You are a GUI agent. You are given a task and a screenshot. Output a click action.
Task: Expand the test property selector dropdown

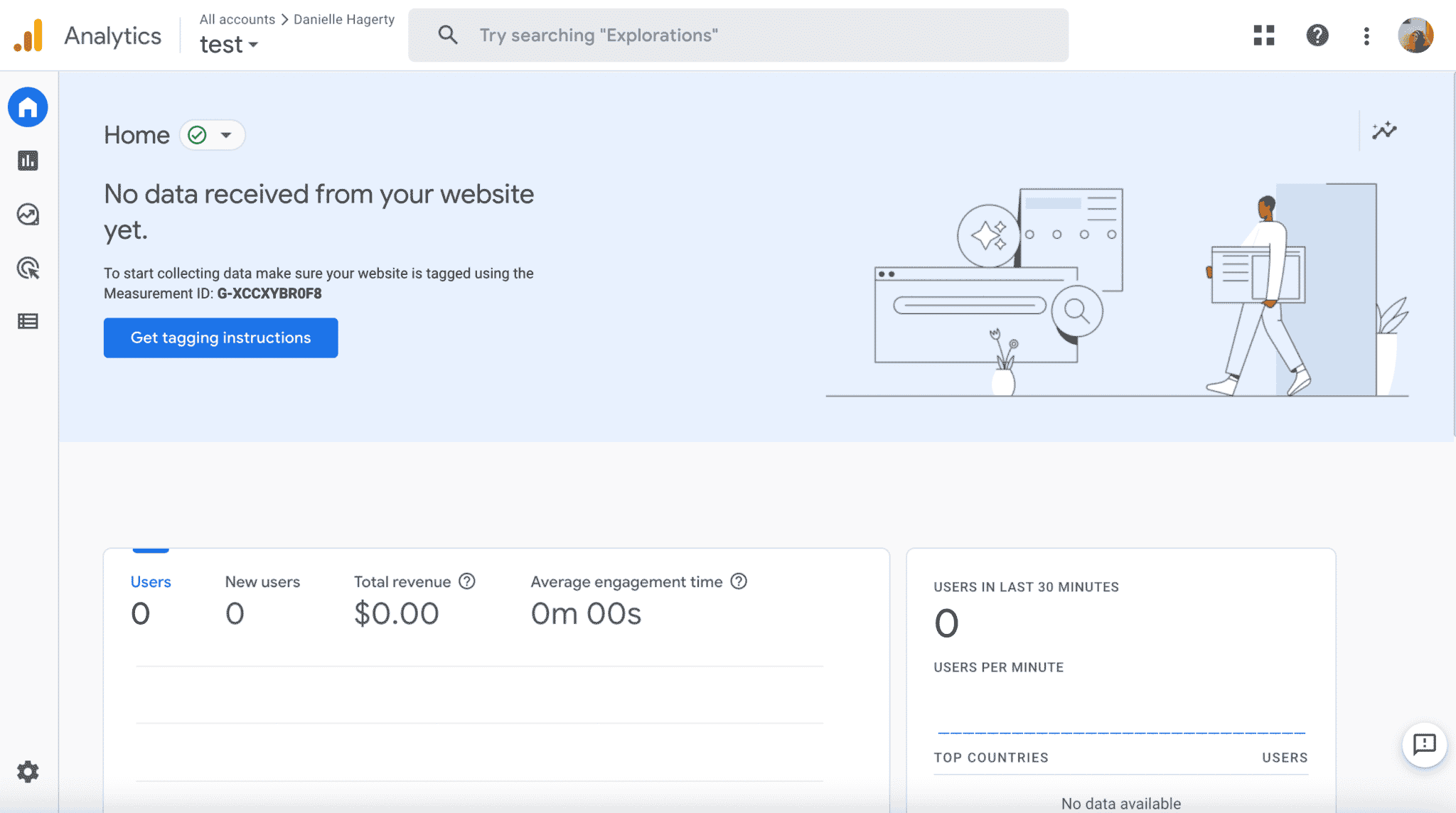[229, 45]
